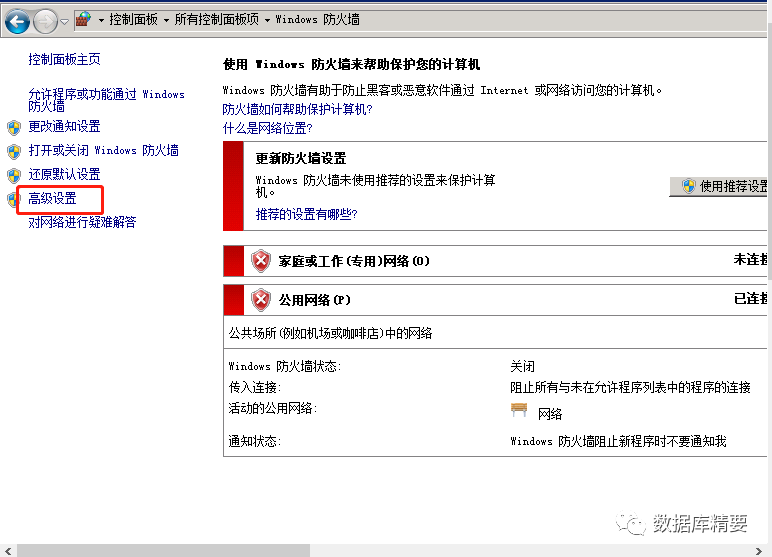Click horizontal scrollbar right arrow

759,551
